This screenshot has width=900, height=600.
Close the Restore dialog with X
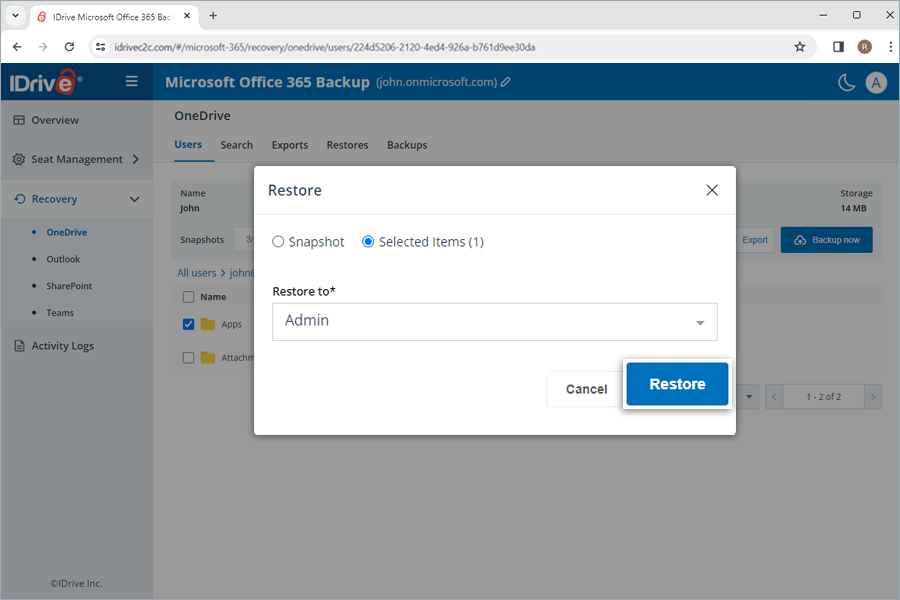712,190
